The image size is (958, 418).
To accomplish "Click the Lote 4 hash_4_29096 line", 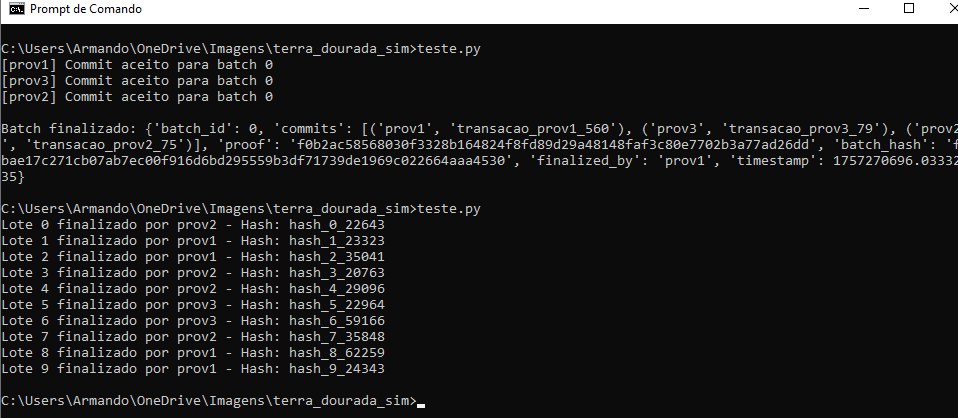I will 193,288.
